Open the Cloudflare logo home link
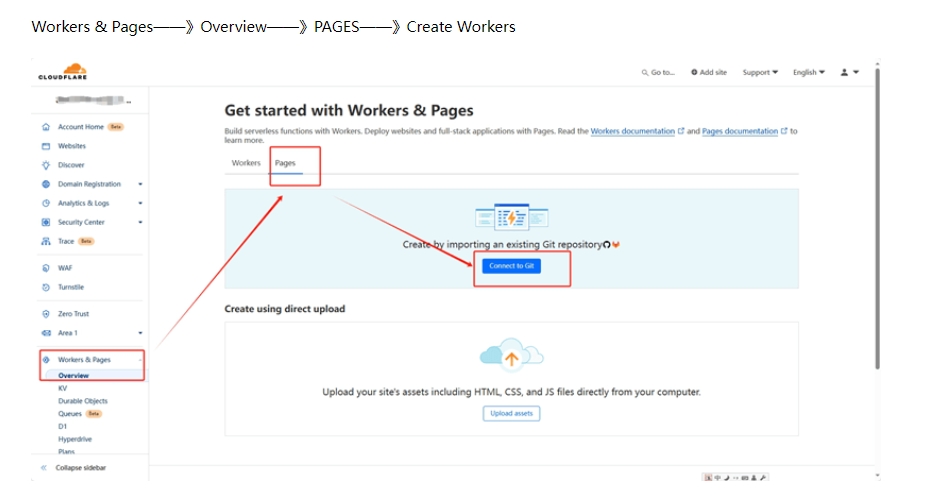Viewport: 944px width, 497px height. (63, 72)
